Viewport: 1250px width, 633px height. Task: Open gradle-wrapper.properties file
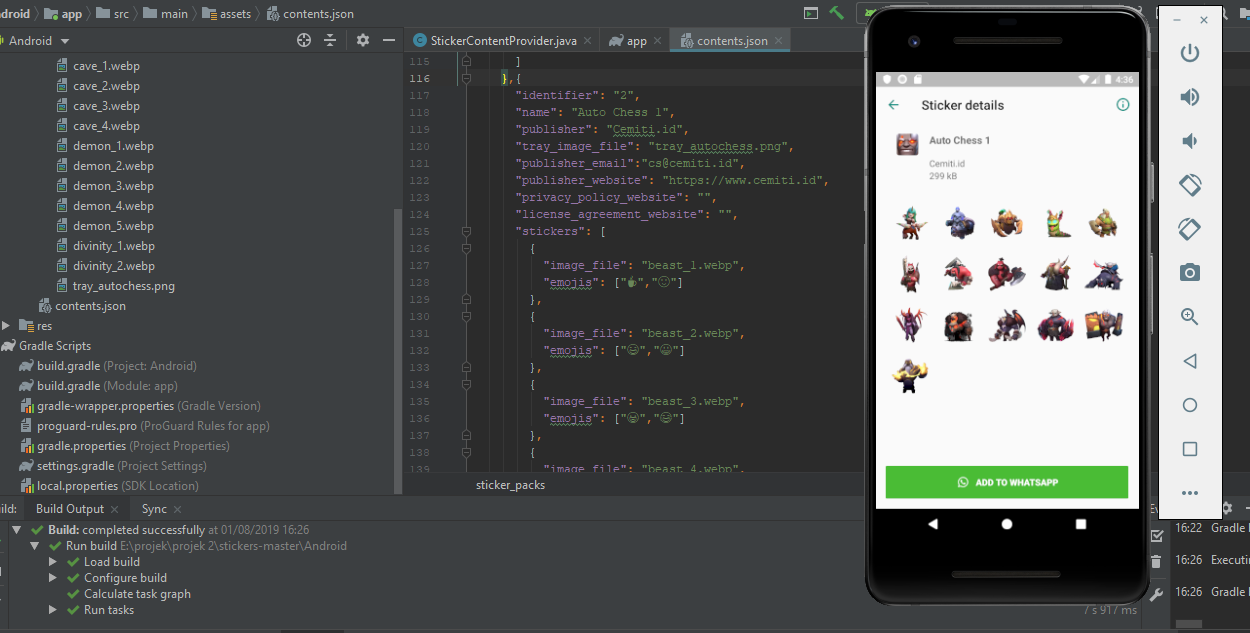tap(141, 406)
